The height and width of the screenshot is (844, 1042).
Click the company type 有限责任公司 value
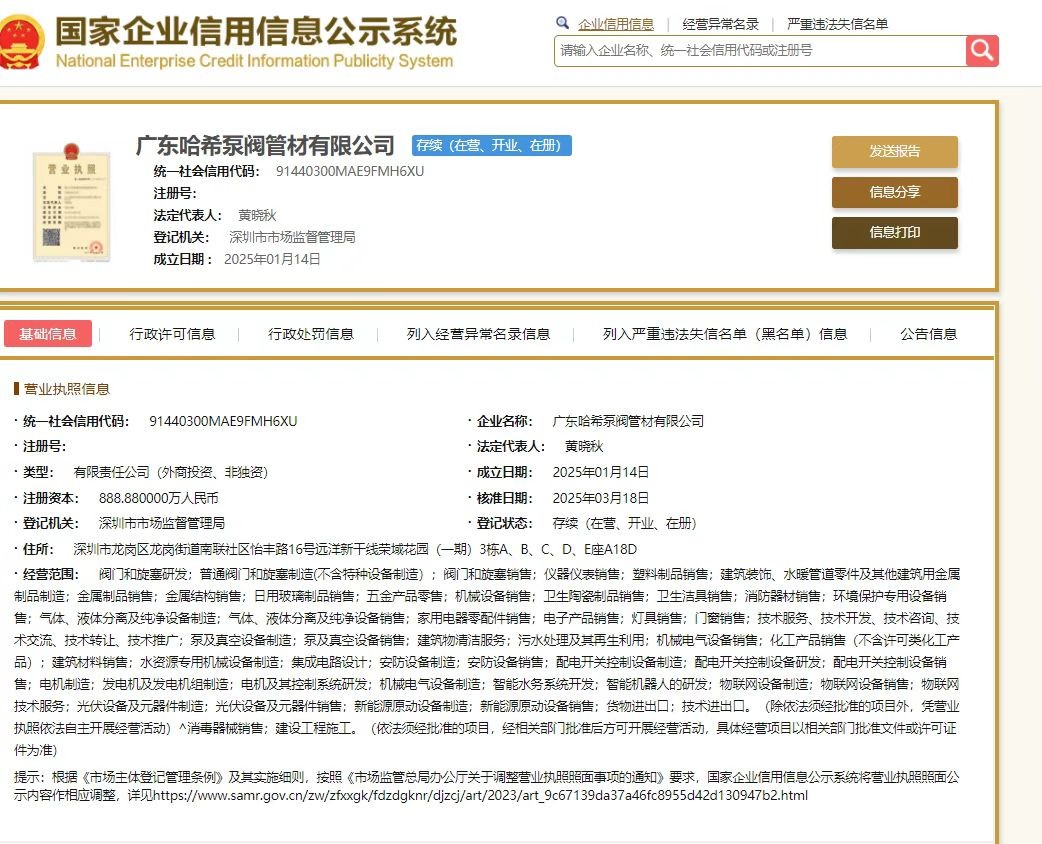(171, 472)
